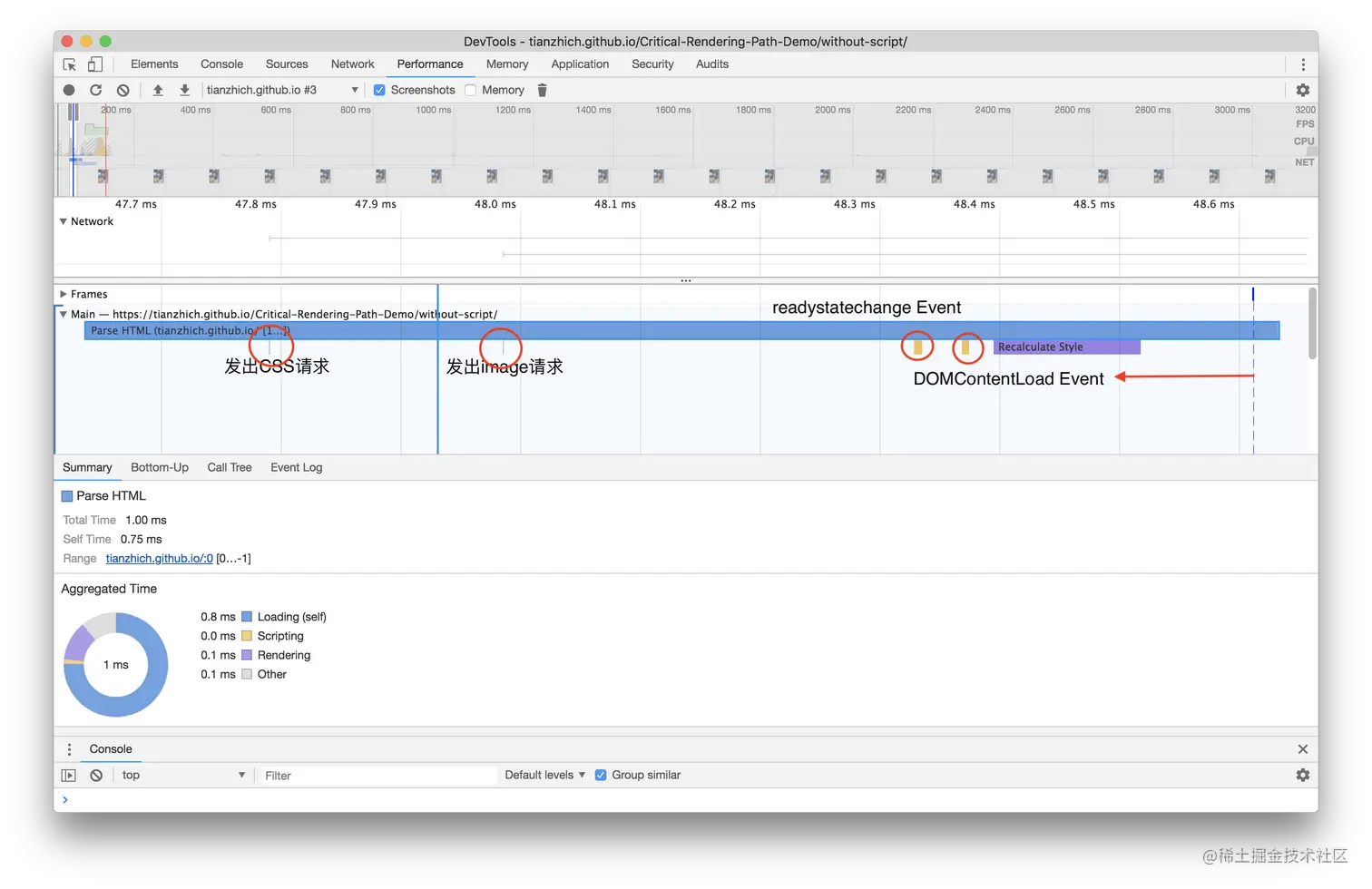Click the 48.0 ms ruler label

495,204
